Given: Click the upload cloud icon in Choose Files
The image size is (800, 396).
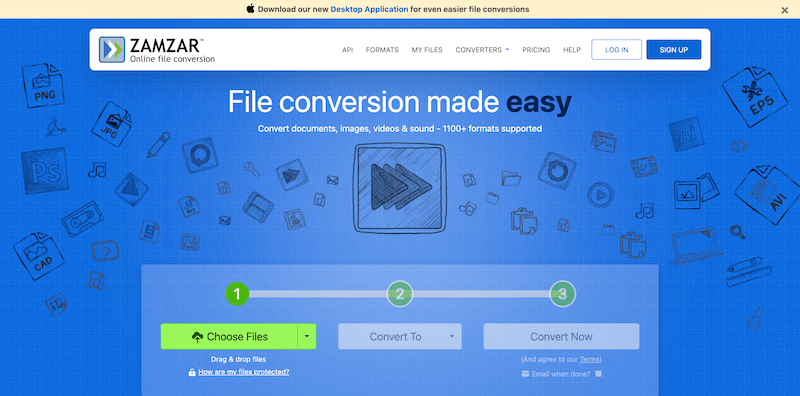Looking at the screenshot, I should [x=197, y=337].
